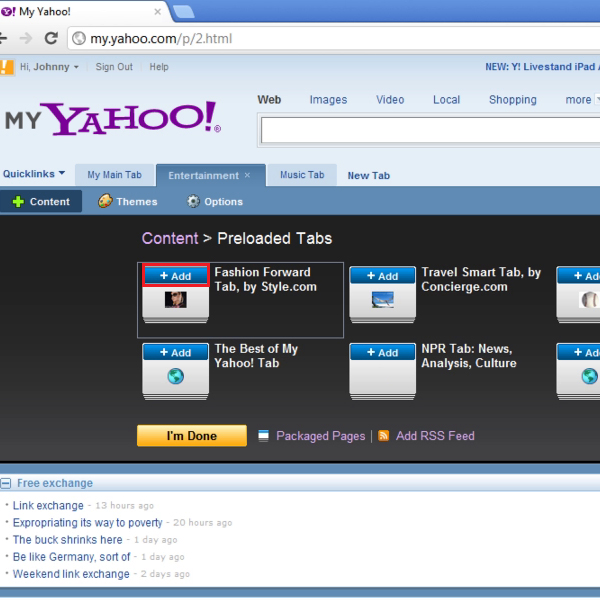Click the Content breadcrumb link
This screenshot has height=600, width=600.
click(170, 238)
